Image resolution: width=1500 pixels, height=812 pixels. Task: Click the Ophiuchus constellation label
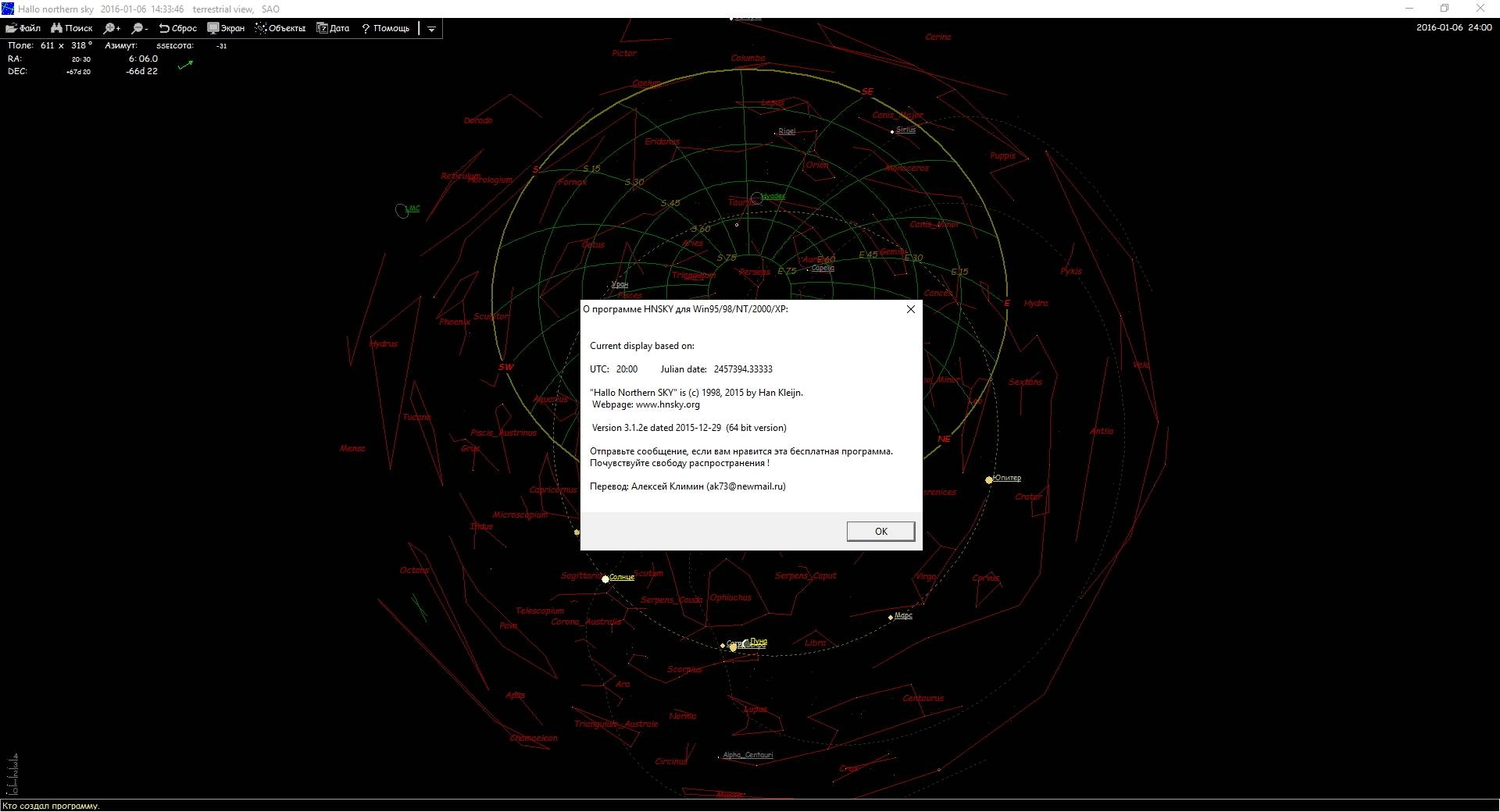pos(730,598)
